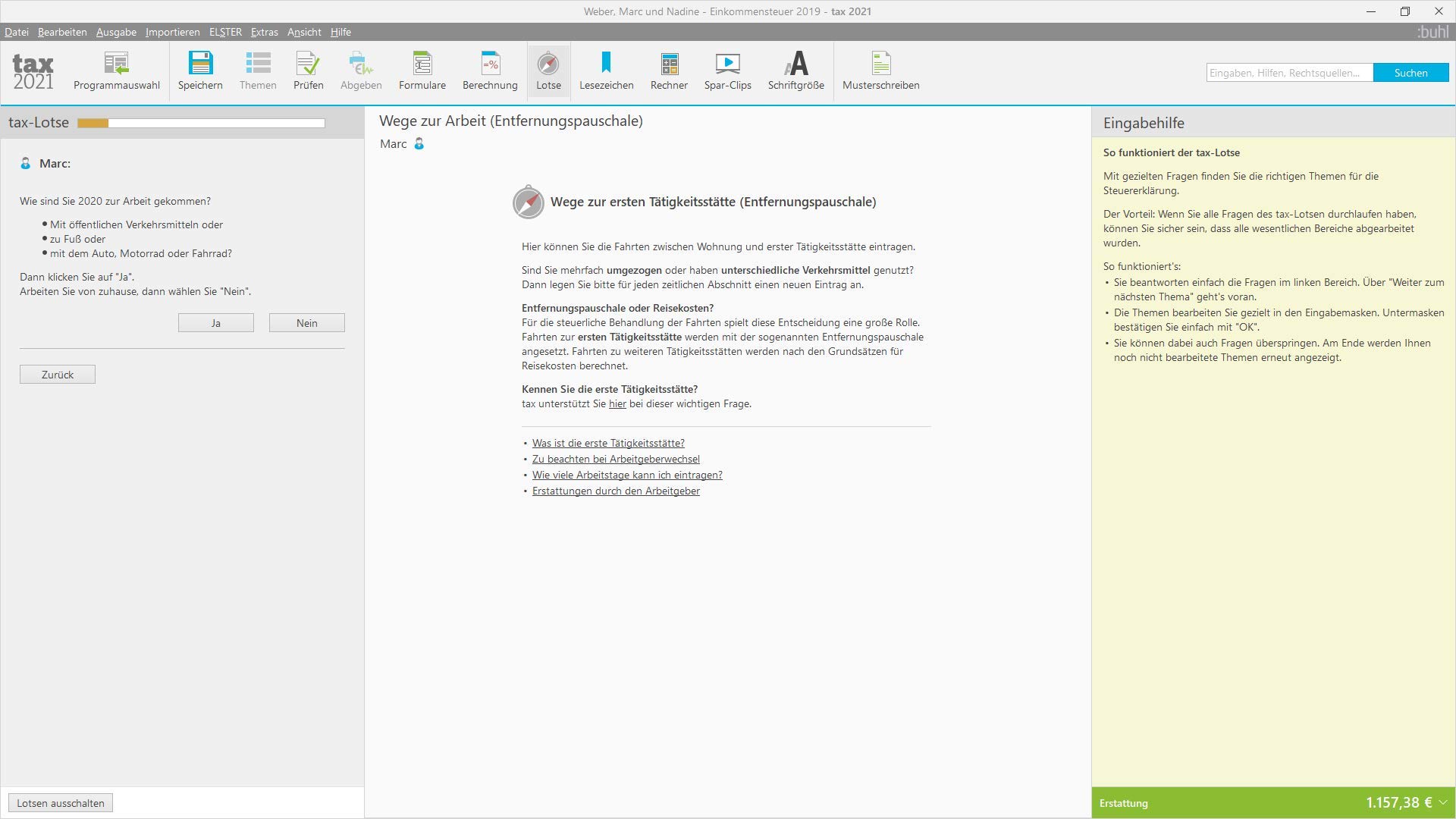This screenshot has width=1456, height=819.
Task: Click the tax 2021 logo
Action: (x=33, y=71)
